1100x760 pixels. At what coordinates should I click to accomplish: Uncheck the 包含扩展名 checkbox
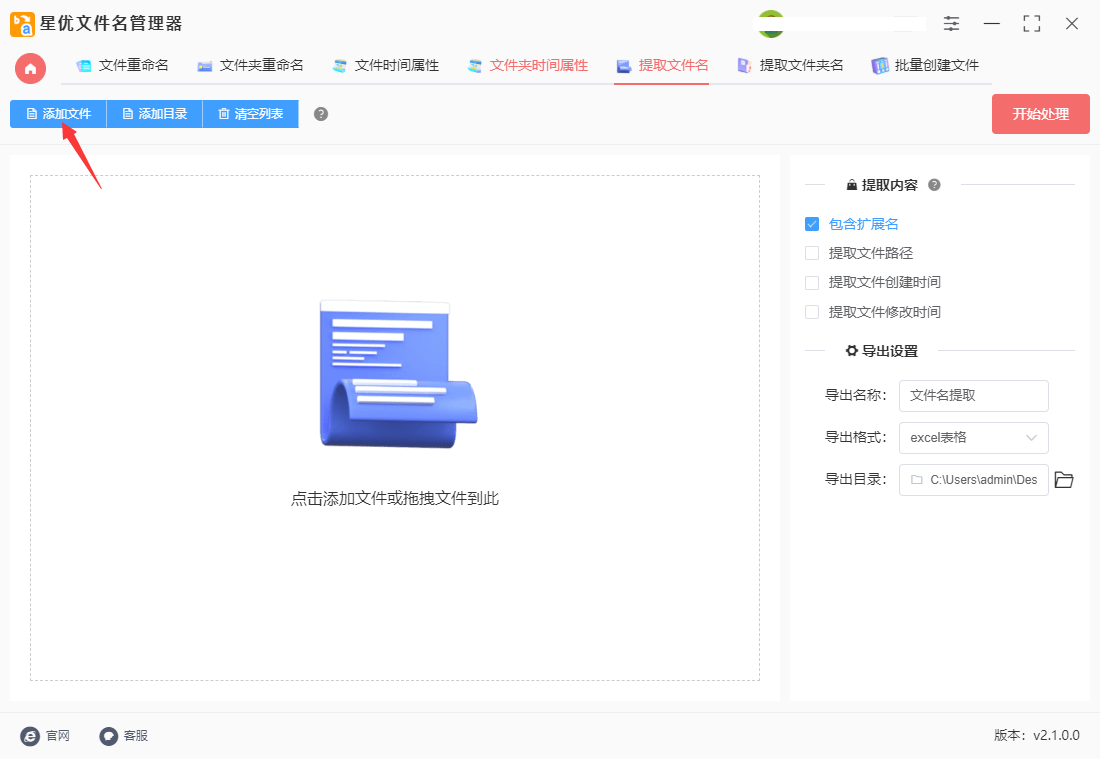(x=812, y=224)
